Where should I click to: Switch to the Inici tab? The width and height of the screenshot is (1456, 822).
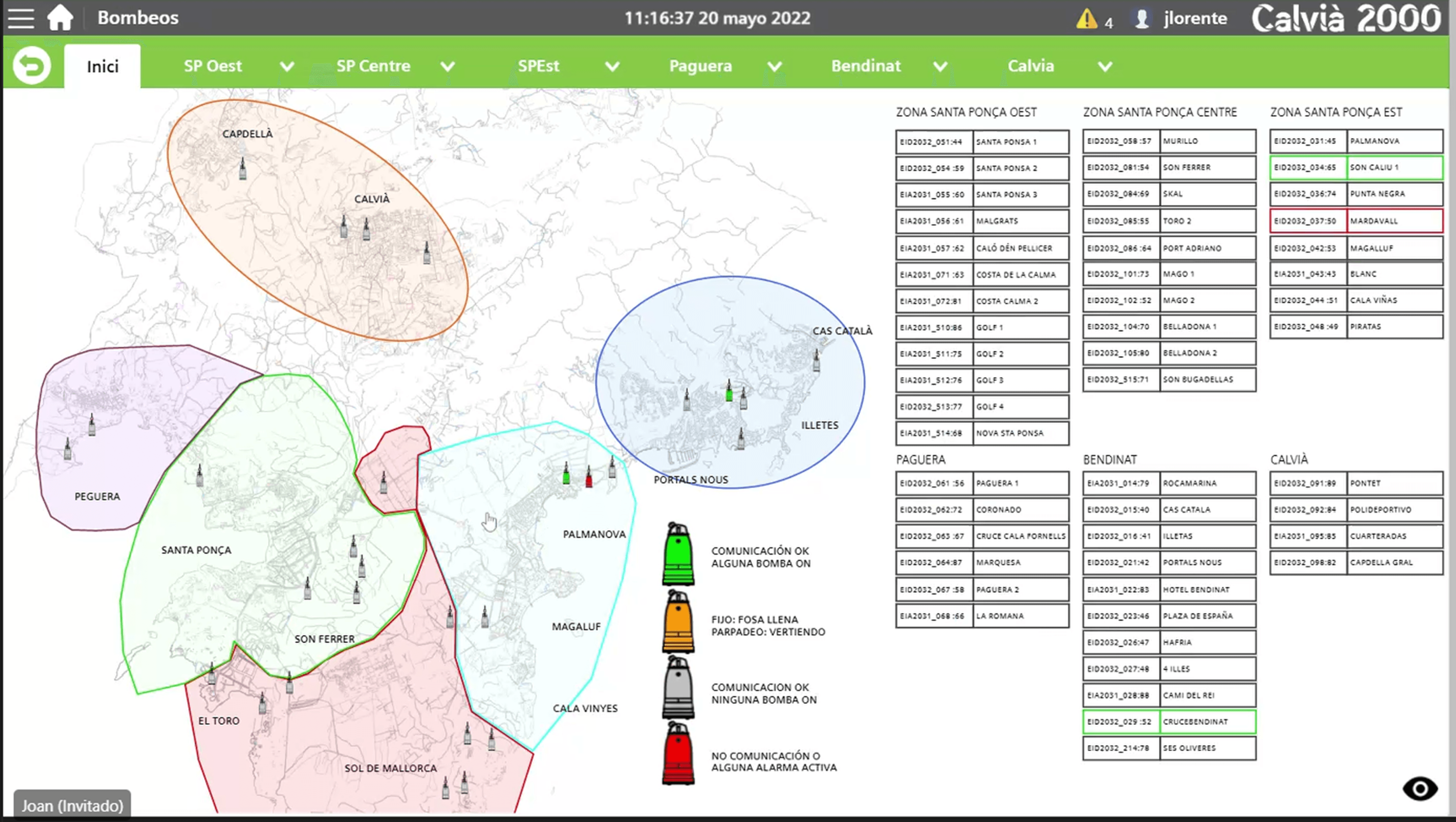[102, 67]
